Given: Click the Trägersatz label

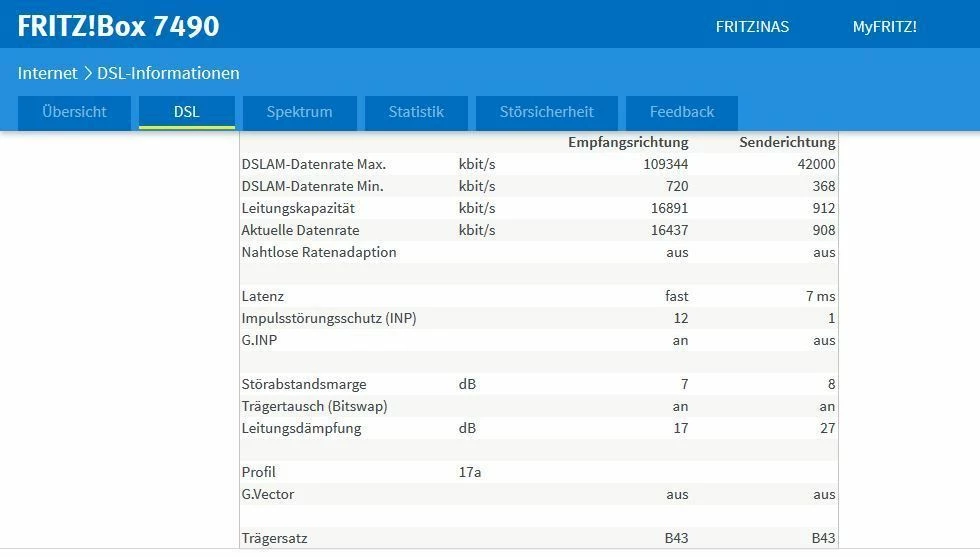Looking at the screenshot, I should point(274,538).
